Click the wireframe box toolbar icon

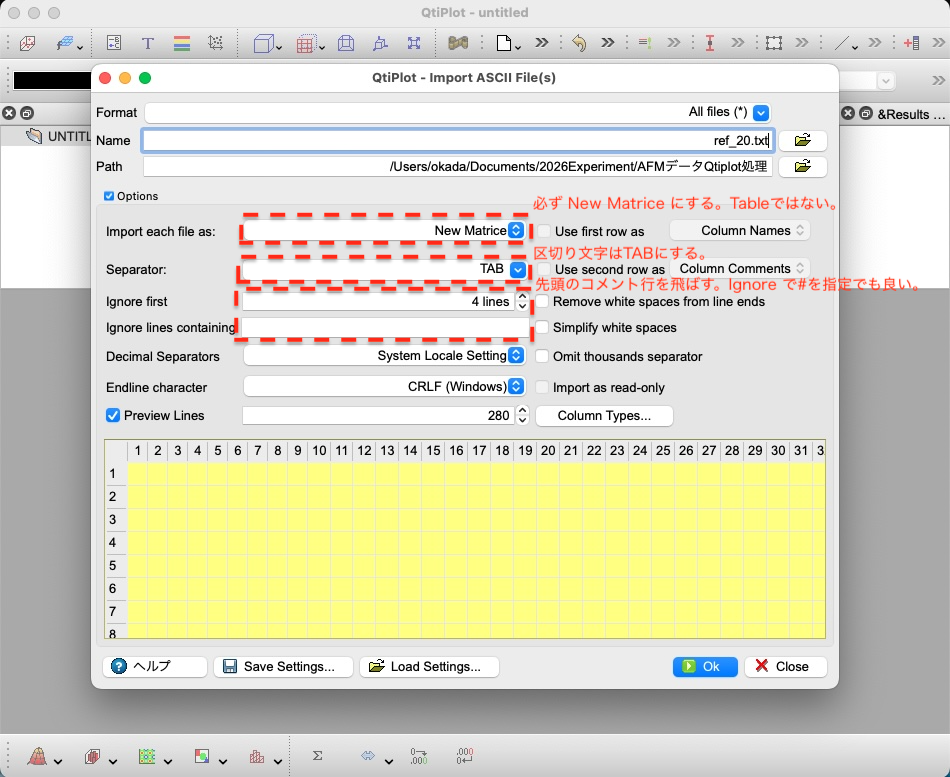pyautogui.click(x=346, y=43)
